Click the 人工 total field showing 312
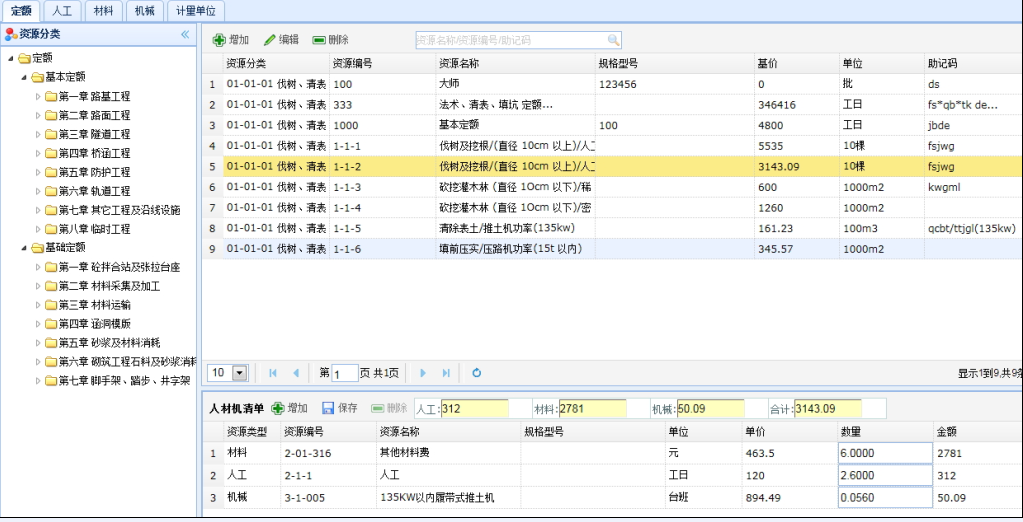Image resolution: width=1023 pixels, height=522 pixels. coord(474,409)
